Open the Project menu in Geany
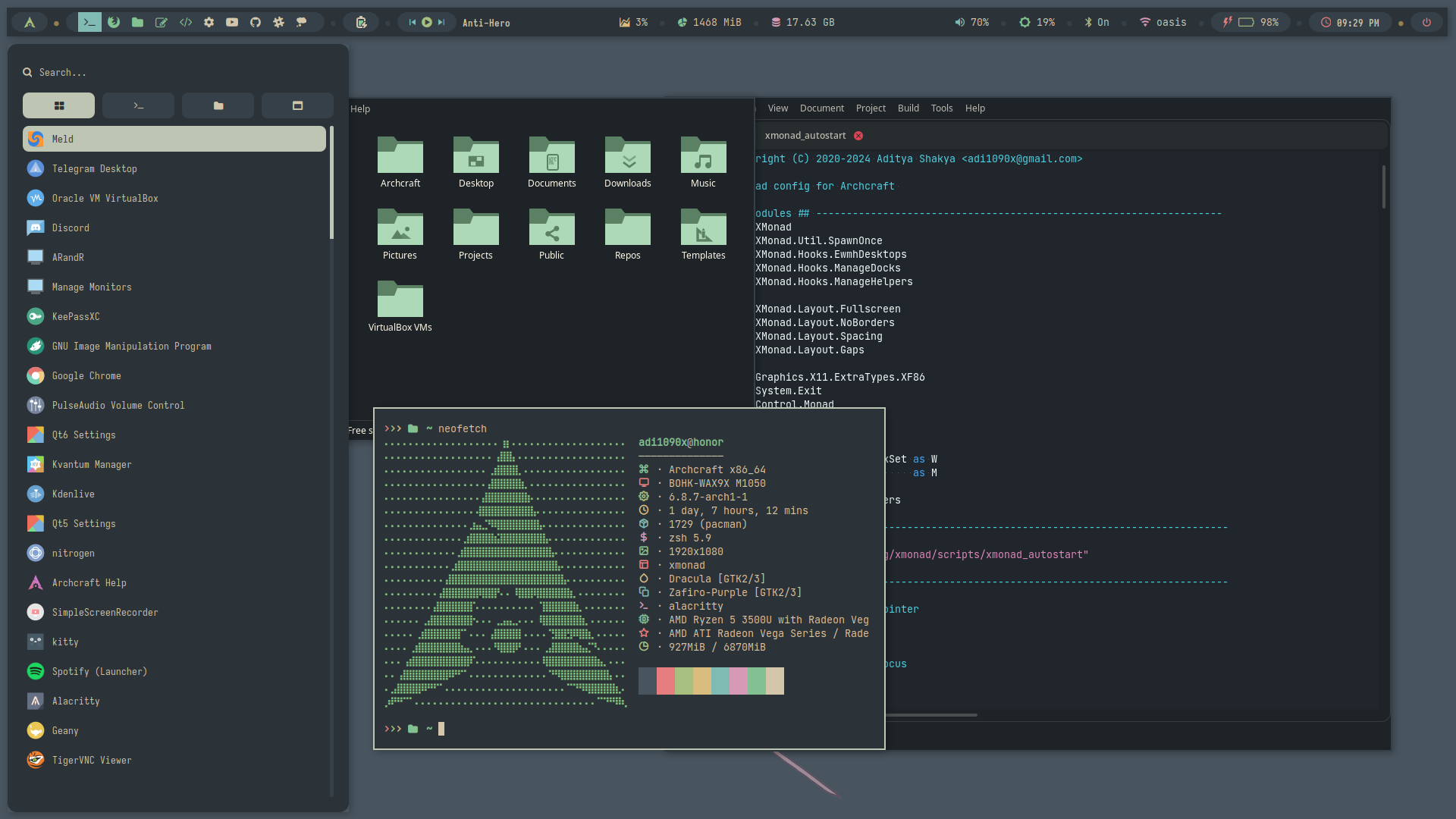 [x=871, y=108]
